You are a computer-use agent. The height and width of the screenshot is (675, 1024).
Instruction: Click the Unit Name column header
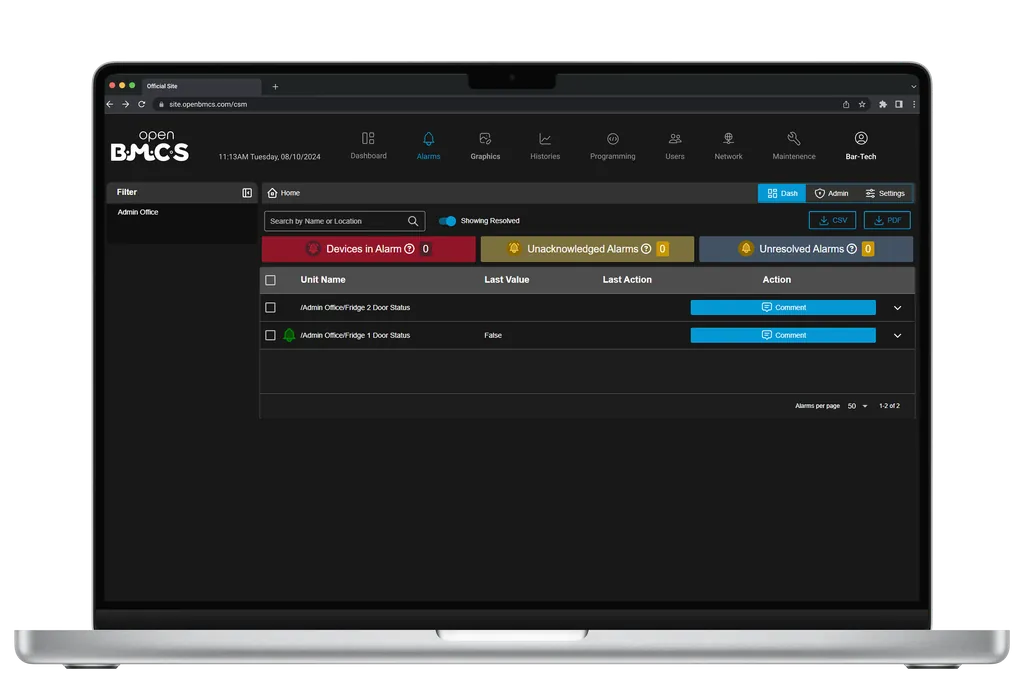coord(323,279)
